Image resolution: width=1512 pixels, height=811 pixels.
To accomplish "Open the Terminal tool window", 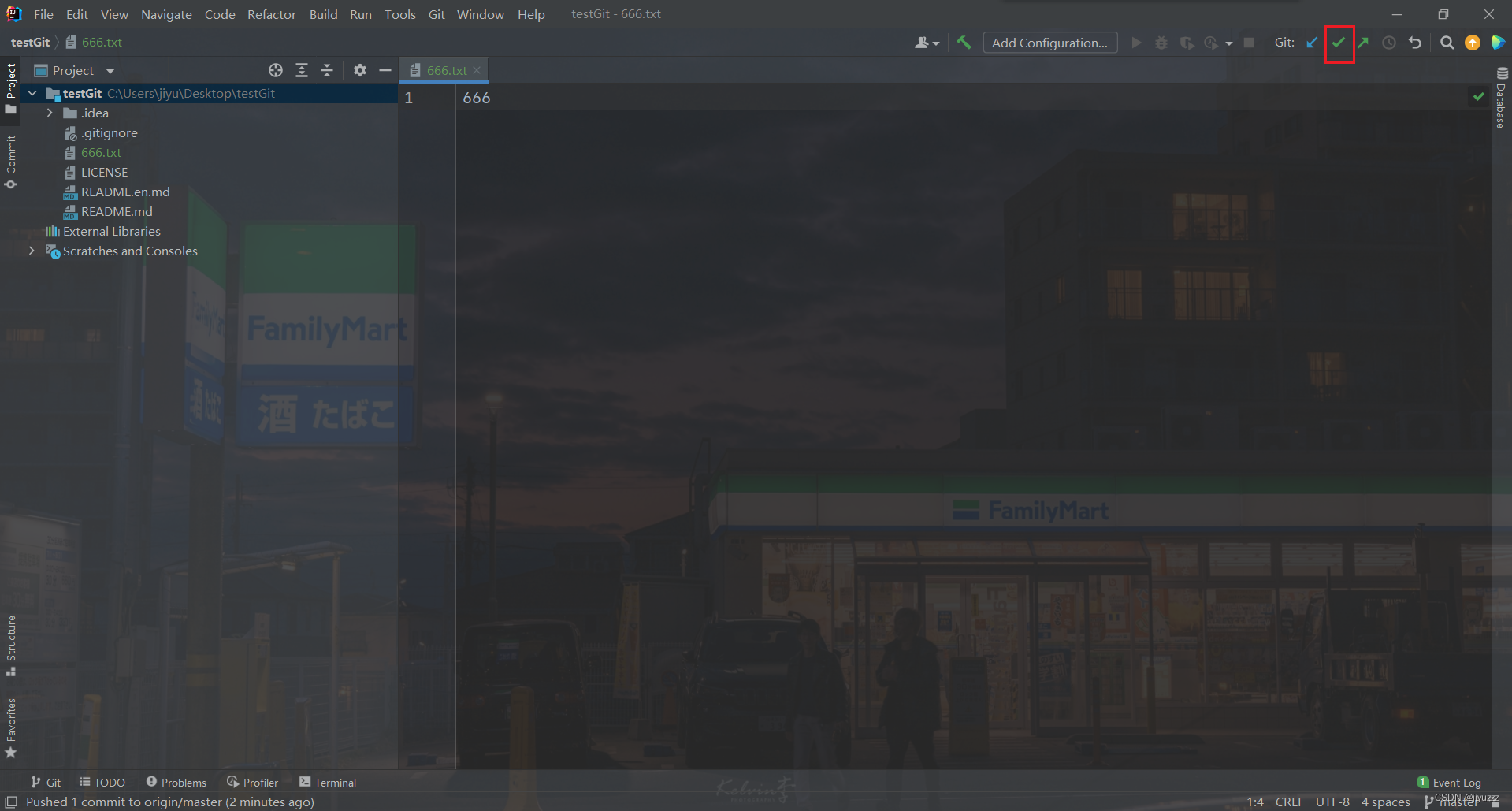I will [328, 782].
